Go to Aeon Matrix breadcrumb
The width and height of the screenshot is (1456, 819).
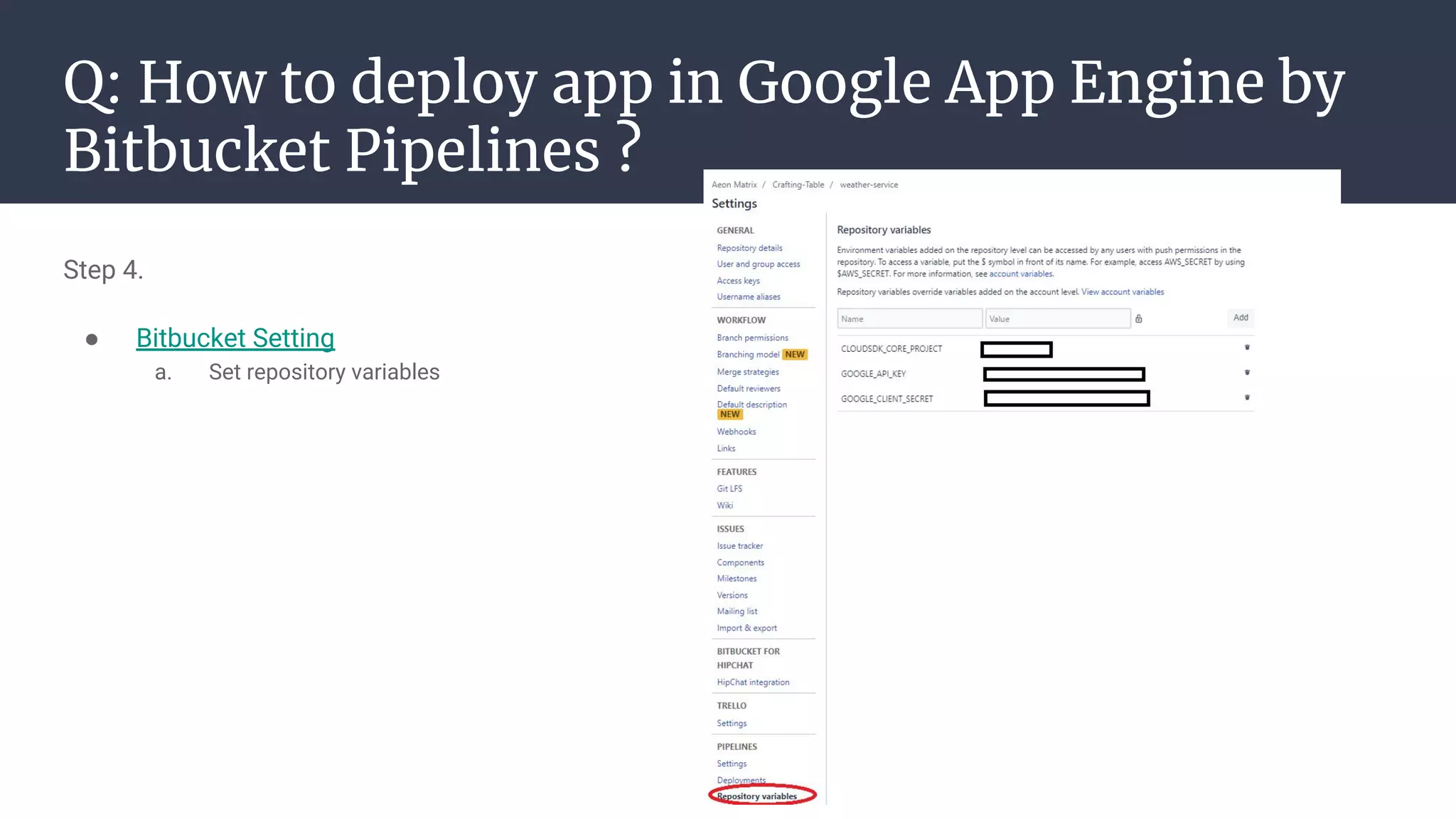click(x=734, y=185)
